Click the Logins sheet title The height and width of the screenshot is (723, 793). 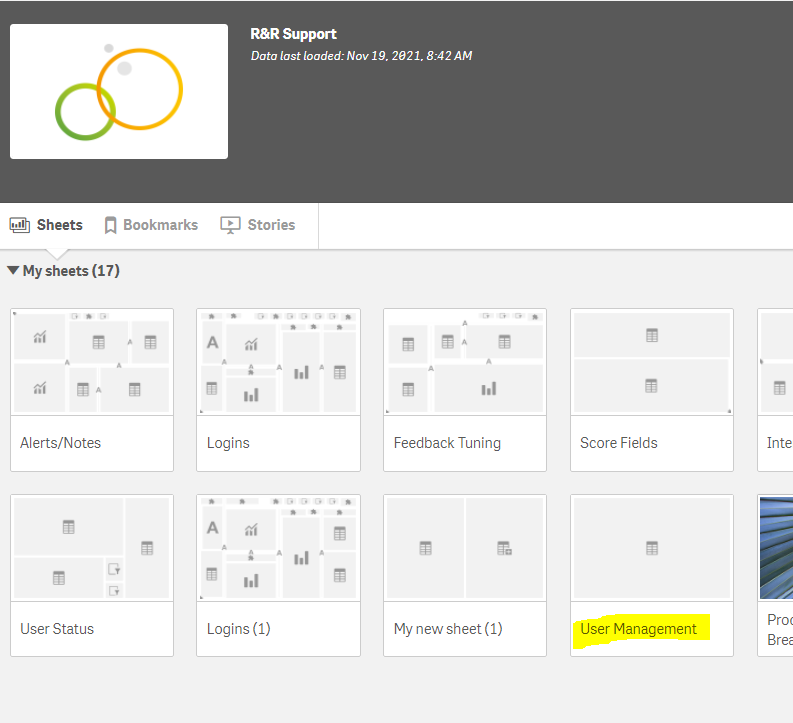coord(228,443)
